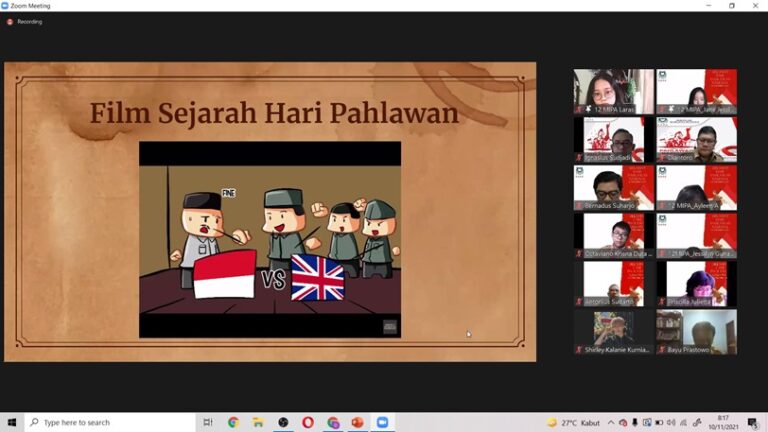The width and height of the screenshot is (768, 432).
Task: Click the embedded Indonesia vs Britain film
Action: [x=269, y=239]
